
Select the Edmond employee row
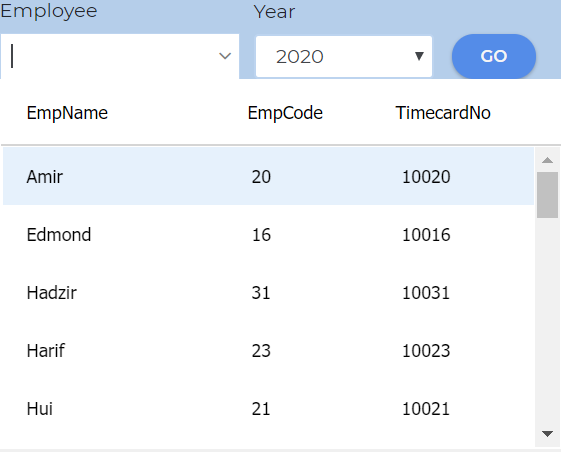click(x=268, y=235)
